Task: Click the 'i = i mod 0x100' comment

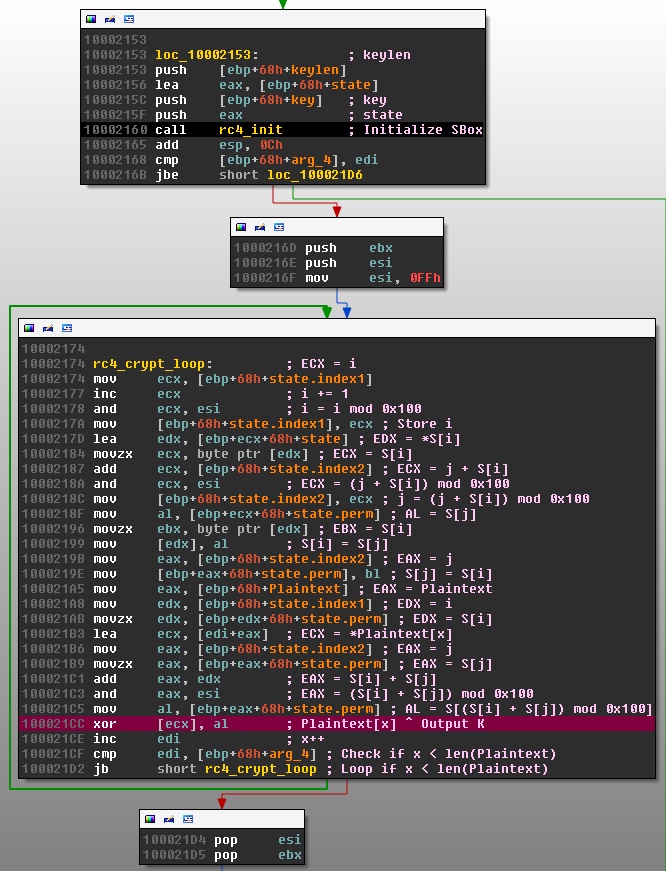Action: pyautogui.click(x=361, y=409)
